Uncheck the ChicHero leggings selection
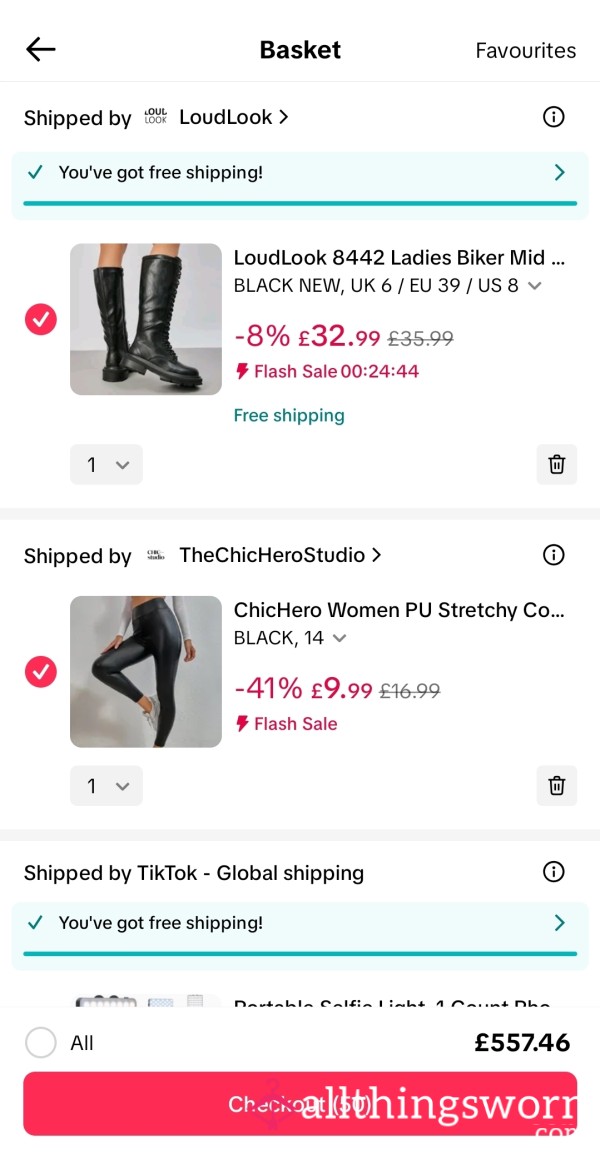 41,671
